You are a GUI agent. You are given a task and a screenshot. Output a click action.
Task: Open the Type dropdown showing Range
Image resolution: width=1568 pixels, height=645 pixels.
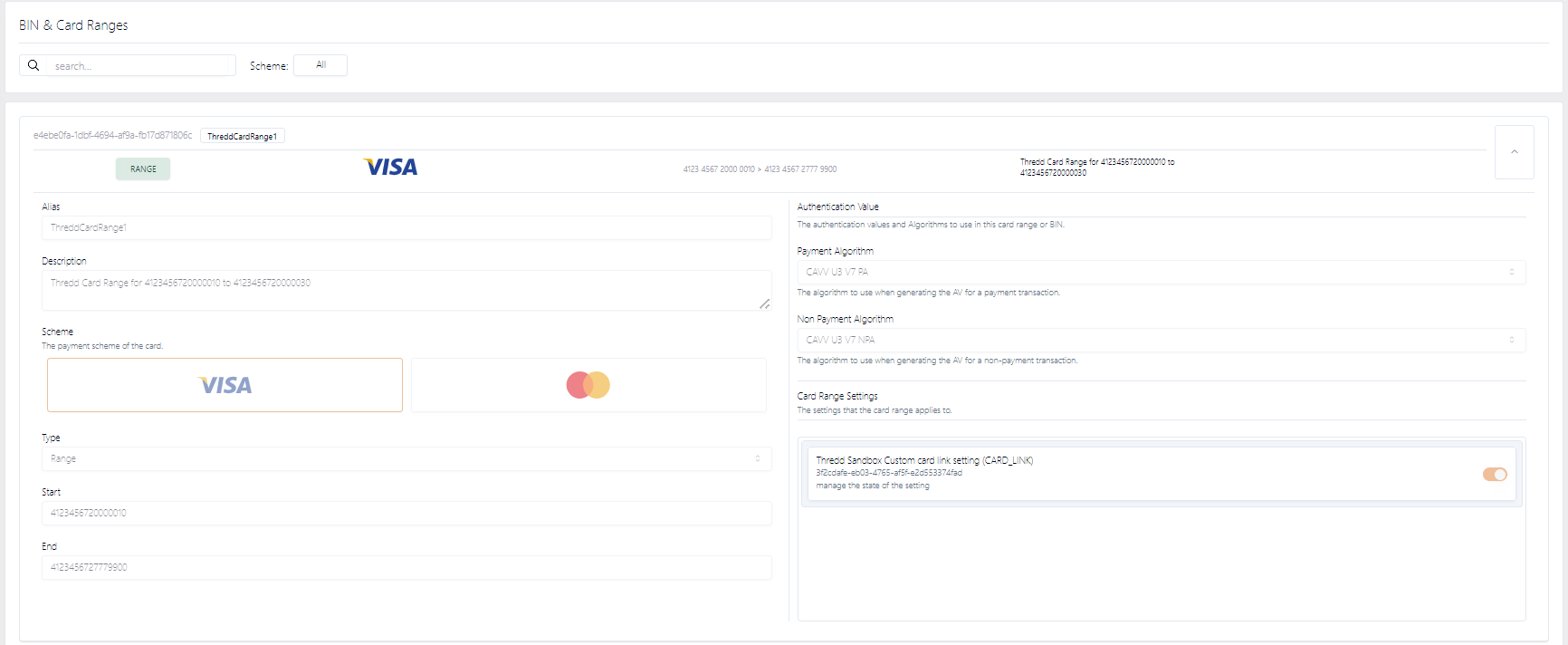[x=406, y=458]
